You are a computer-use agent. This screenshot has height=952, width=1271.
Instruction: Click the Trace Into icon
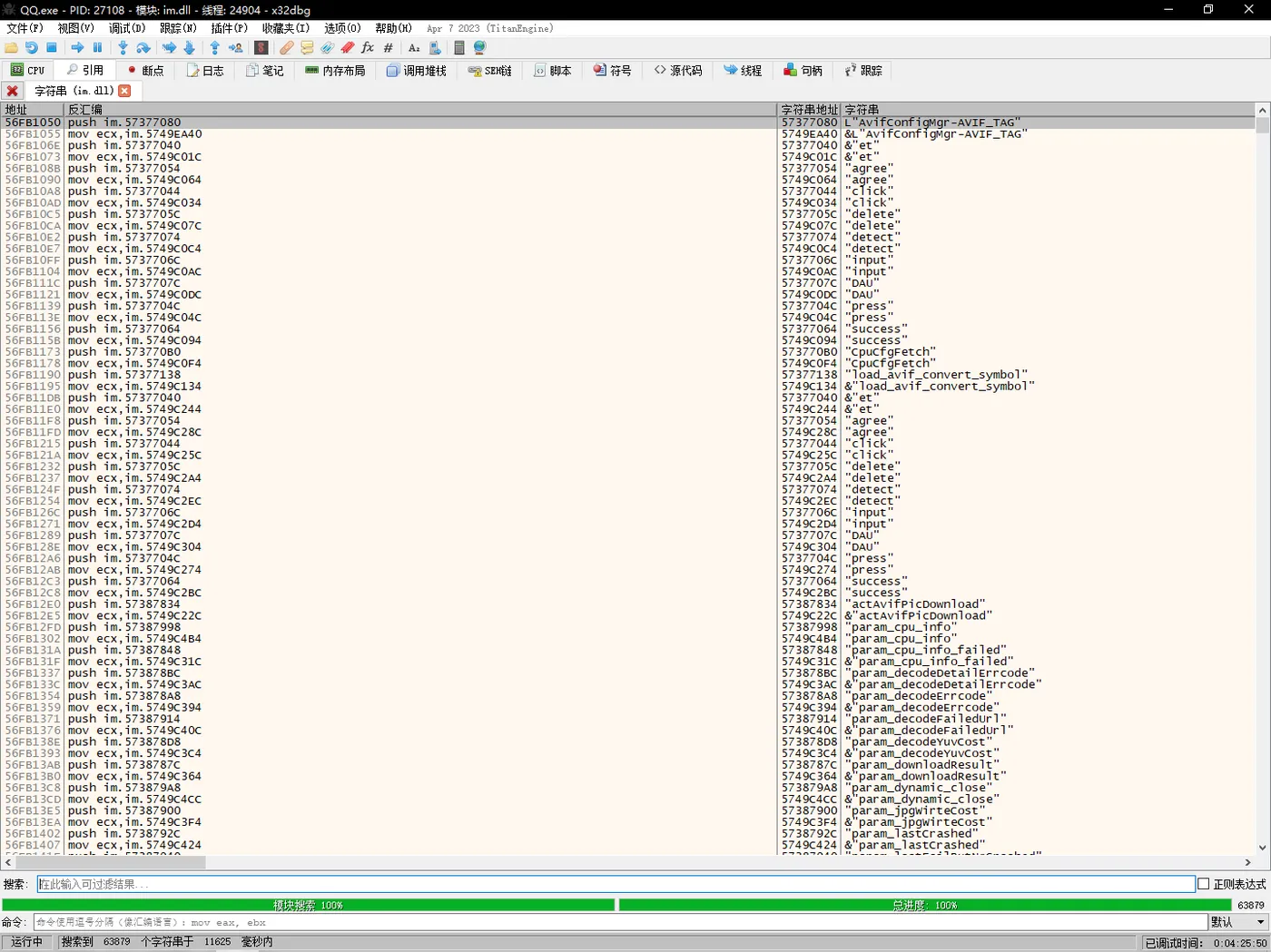coord(169,48)
